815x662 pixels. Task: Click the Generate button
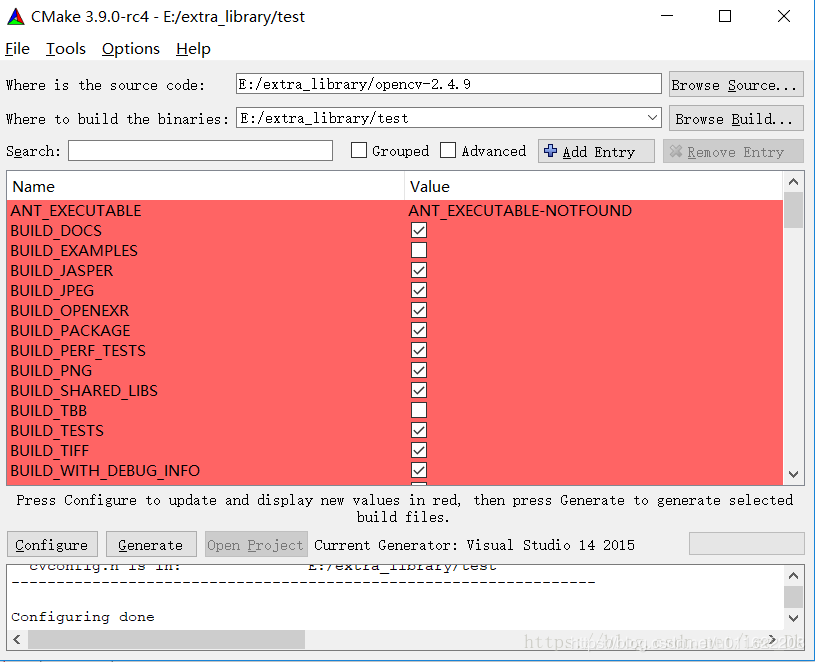(x=151, y=545)
